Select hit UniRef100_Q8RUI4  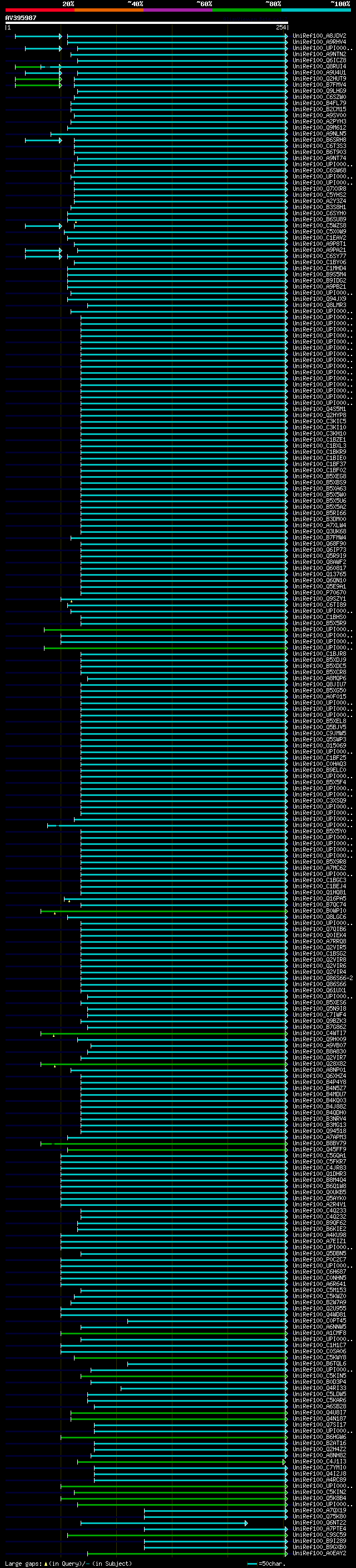point(319,66)
